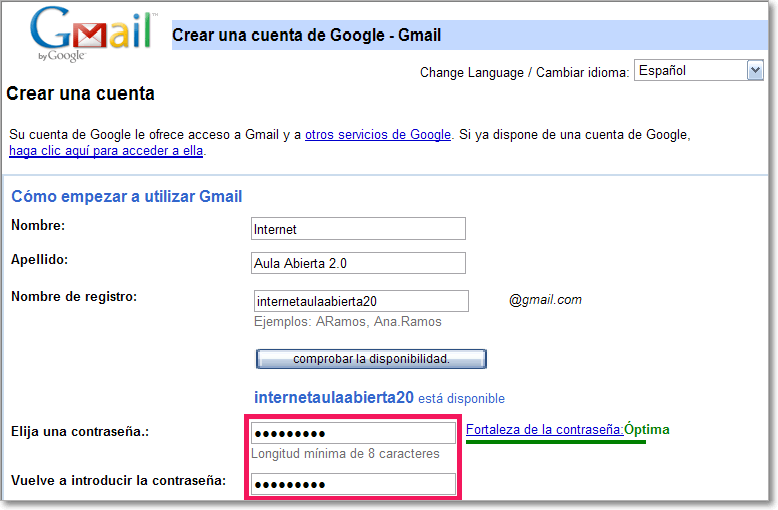Open 'otros servicios de Google' link
Screen dimensions: 778x510
point(378,134)
